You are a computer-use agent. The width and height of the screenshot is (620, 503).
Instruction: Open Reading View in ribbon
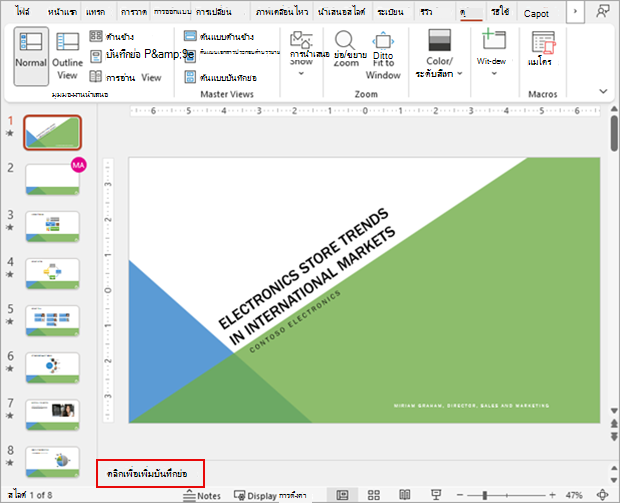tap(126, 77)
